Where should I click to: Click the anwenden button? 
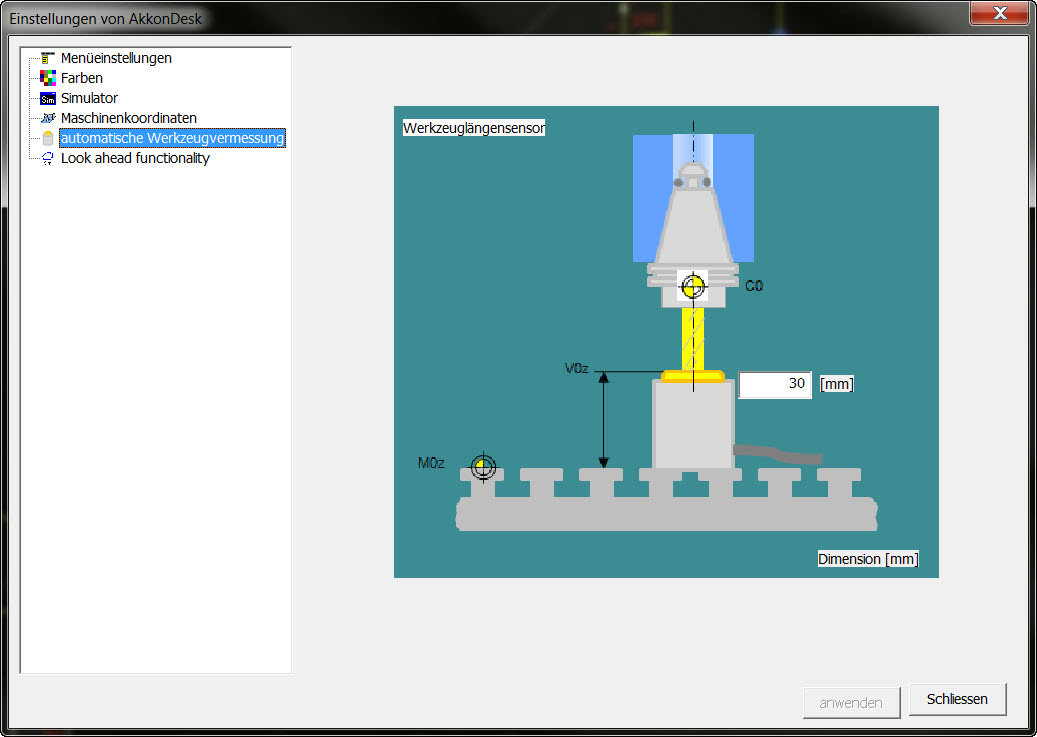coord(851,702)
